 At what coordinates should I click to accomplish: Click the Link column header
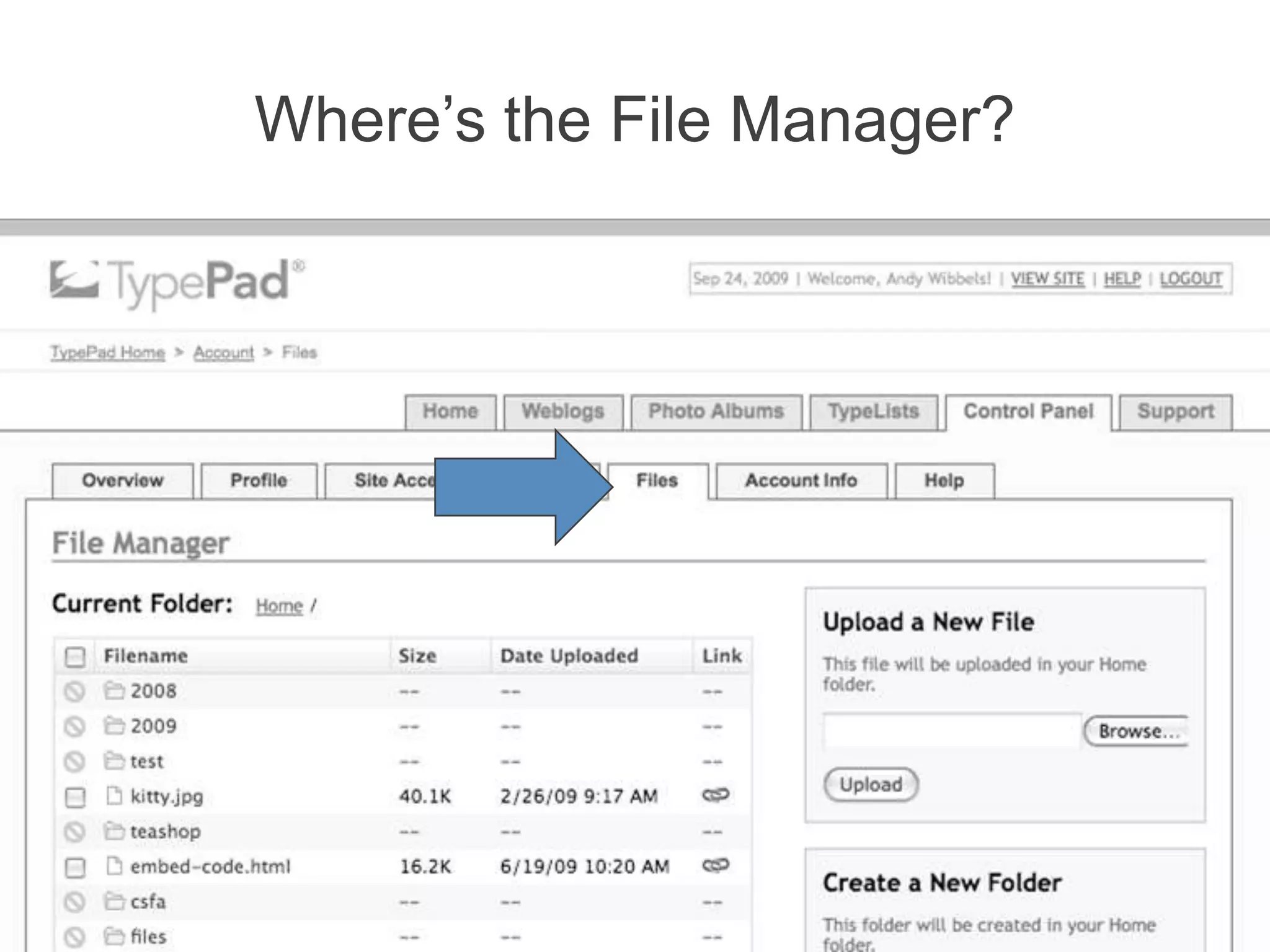[x=722, y=656]
